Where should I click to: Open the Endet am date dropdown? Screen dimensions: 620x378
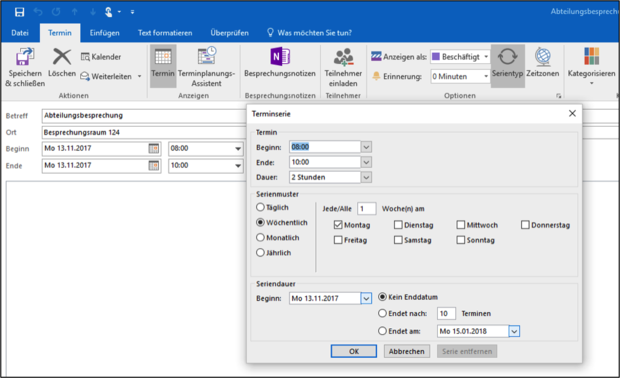(x=514, y=331)
